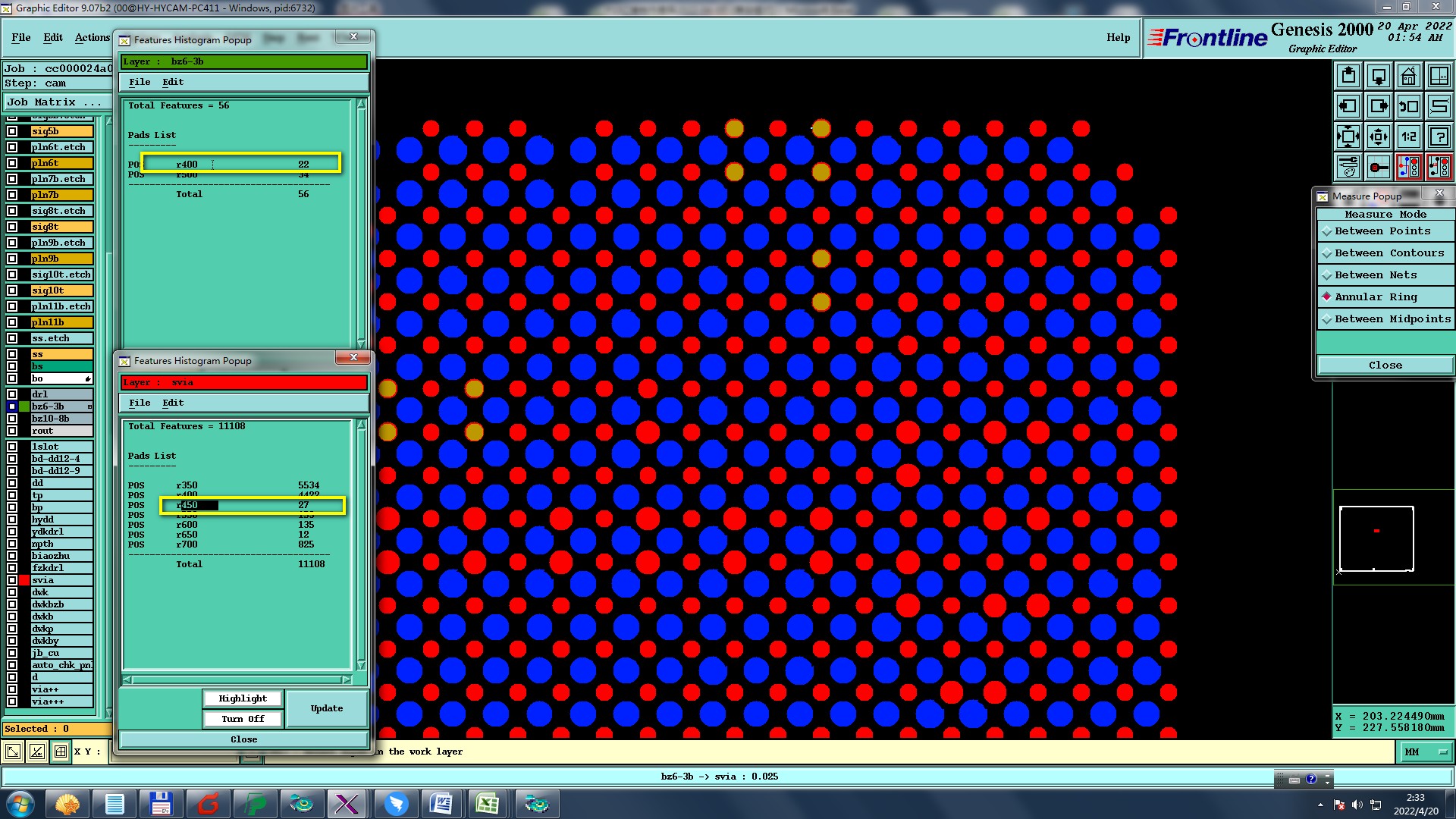Click the pan down icon
1456x819 pixels.
pos(1379,76)
